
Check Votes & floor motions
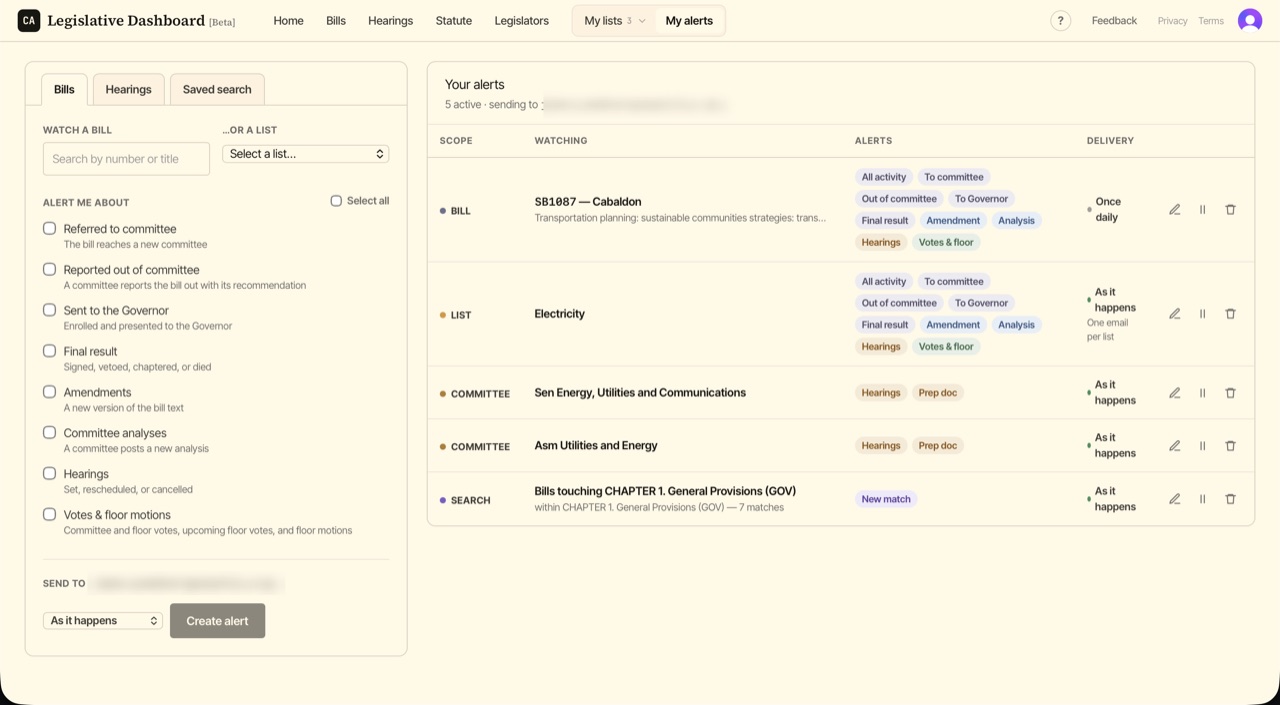[49, 514]
